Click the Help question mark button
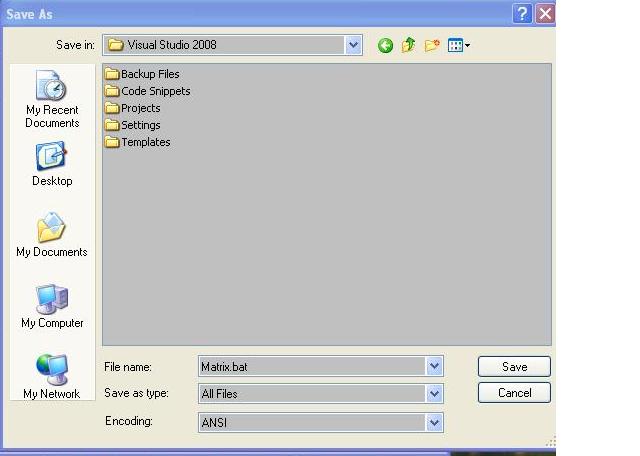Viewport: 640px width, 456px height. [522, 14]
